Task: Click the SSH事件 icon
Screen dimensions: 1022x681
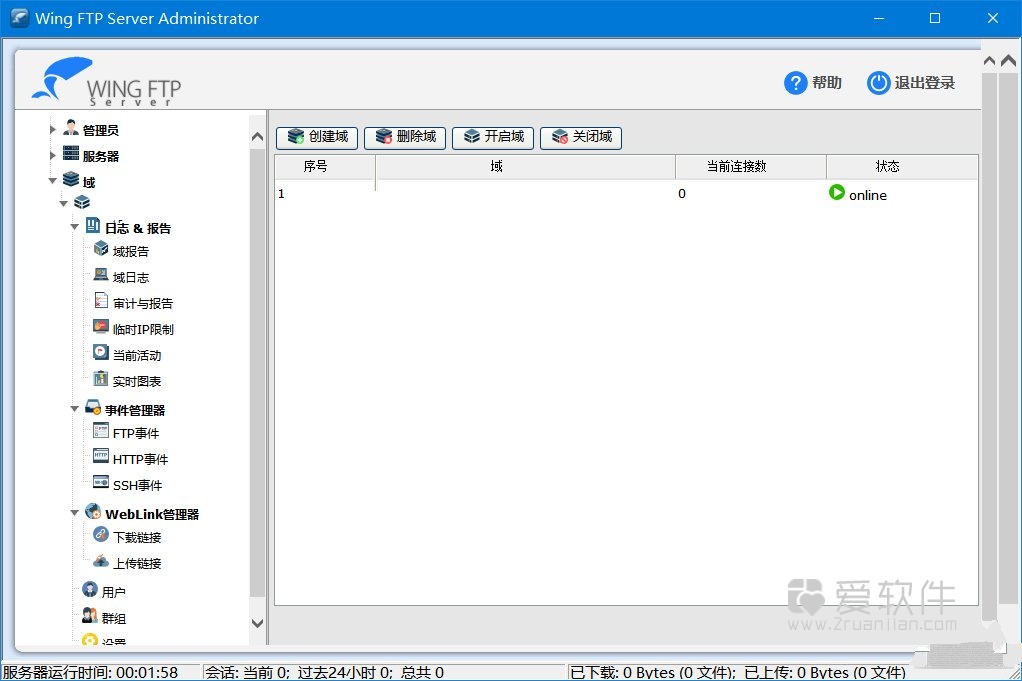Action: [101, 482]
